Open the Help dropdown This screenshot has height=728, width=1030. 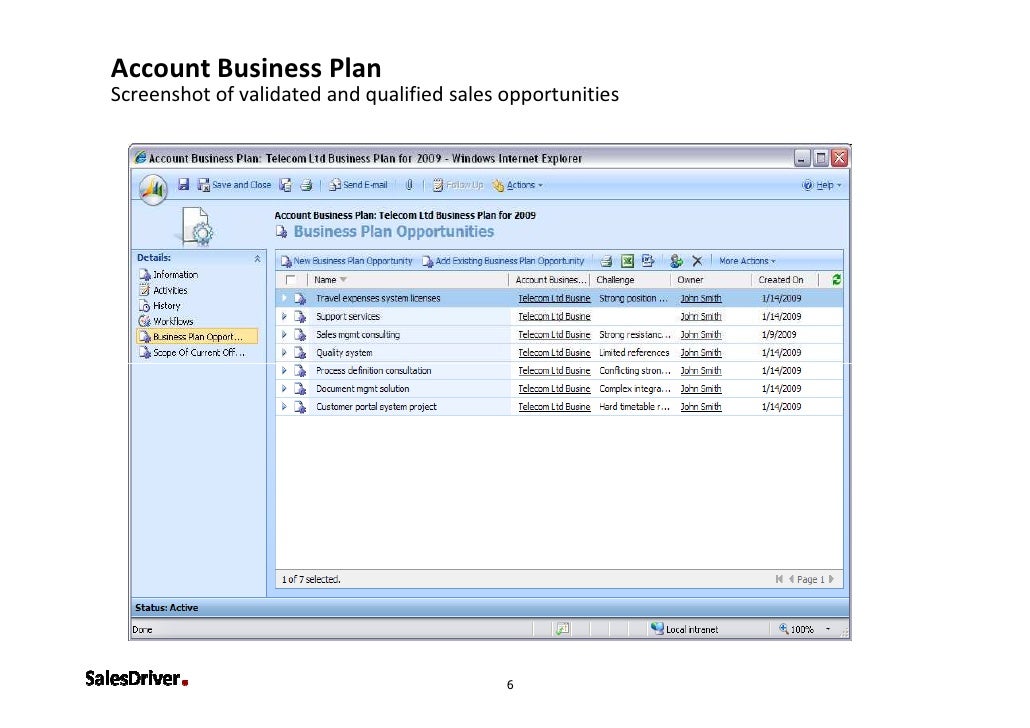pyautogui.click(x=822, y=185)
